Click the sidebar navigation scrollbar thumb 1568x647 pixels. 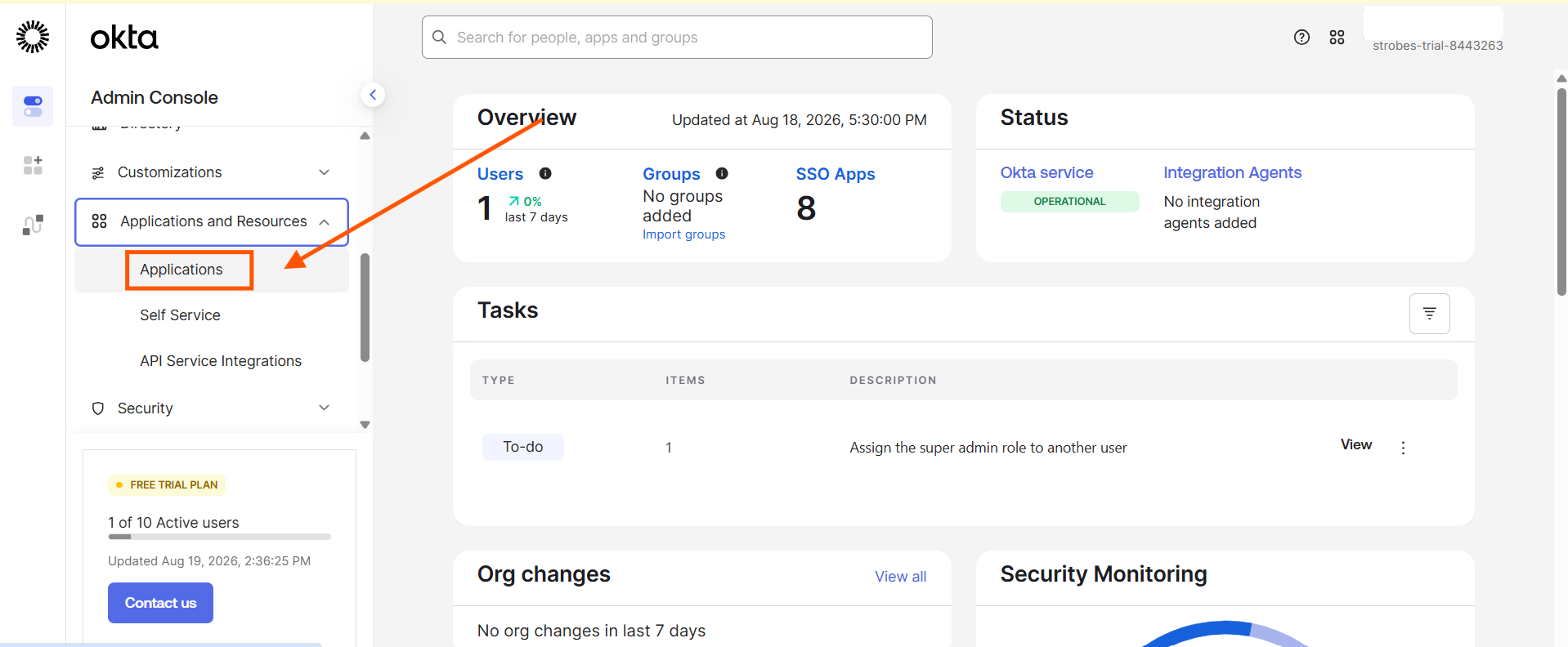(x=365, y=307)
